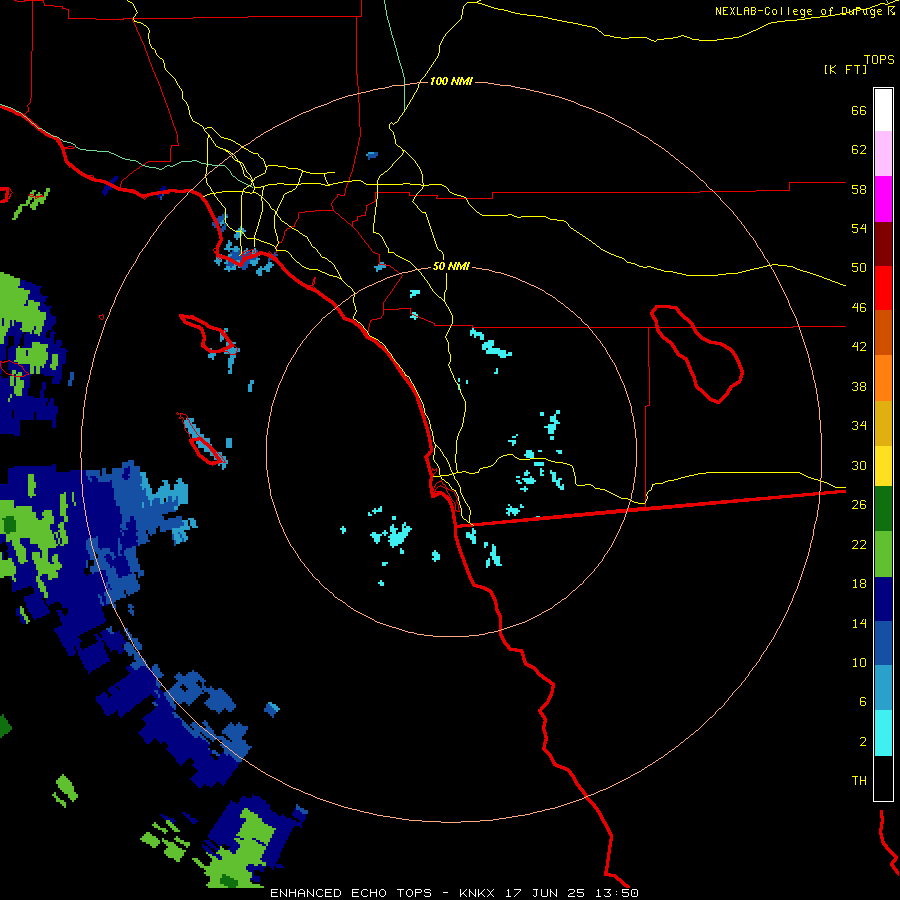This screenshot has width=900, height=900.
Task: Click the light pink 62 kft legend swatch
Action: point(883,153)
